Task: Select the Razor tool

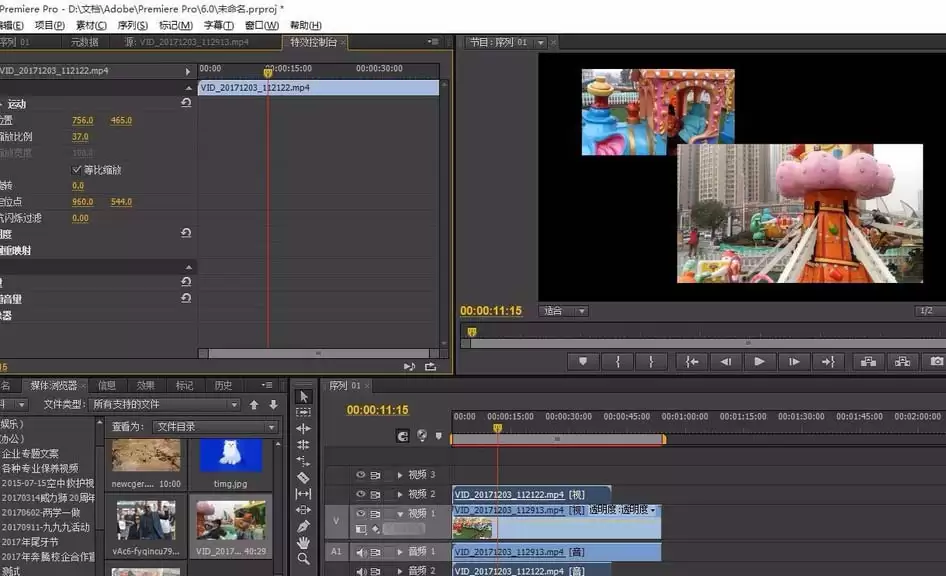Action: click(x=303, y=478)
